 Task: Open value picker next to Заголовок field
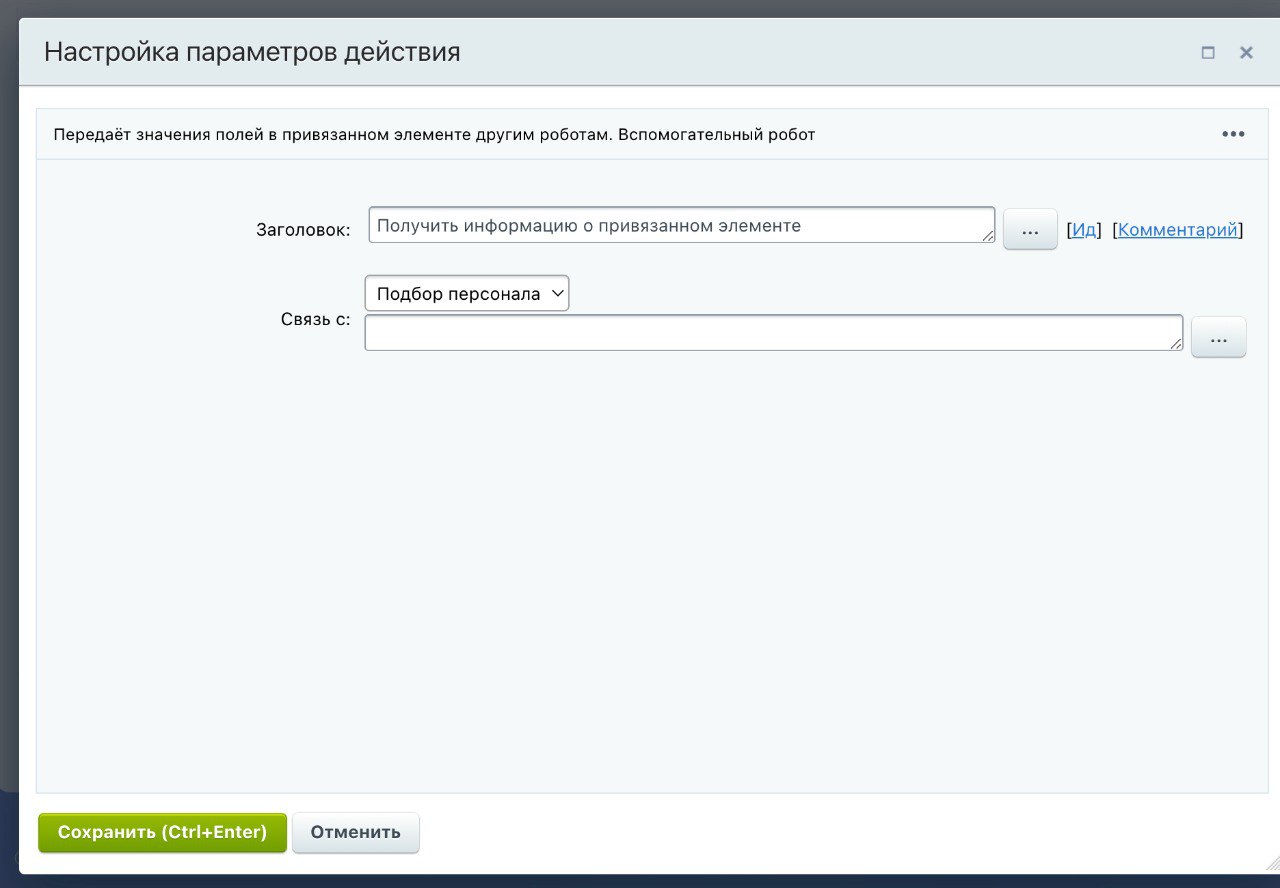1030,229
